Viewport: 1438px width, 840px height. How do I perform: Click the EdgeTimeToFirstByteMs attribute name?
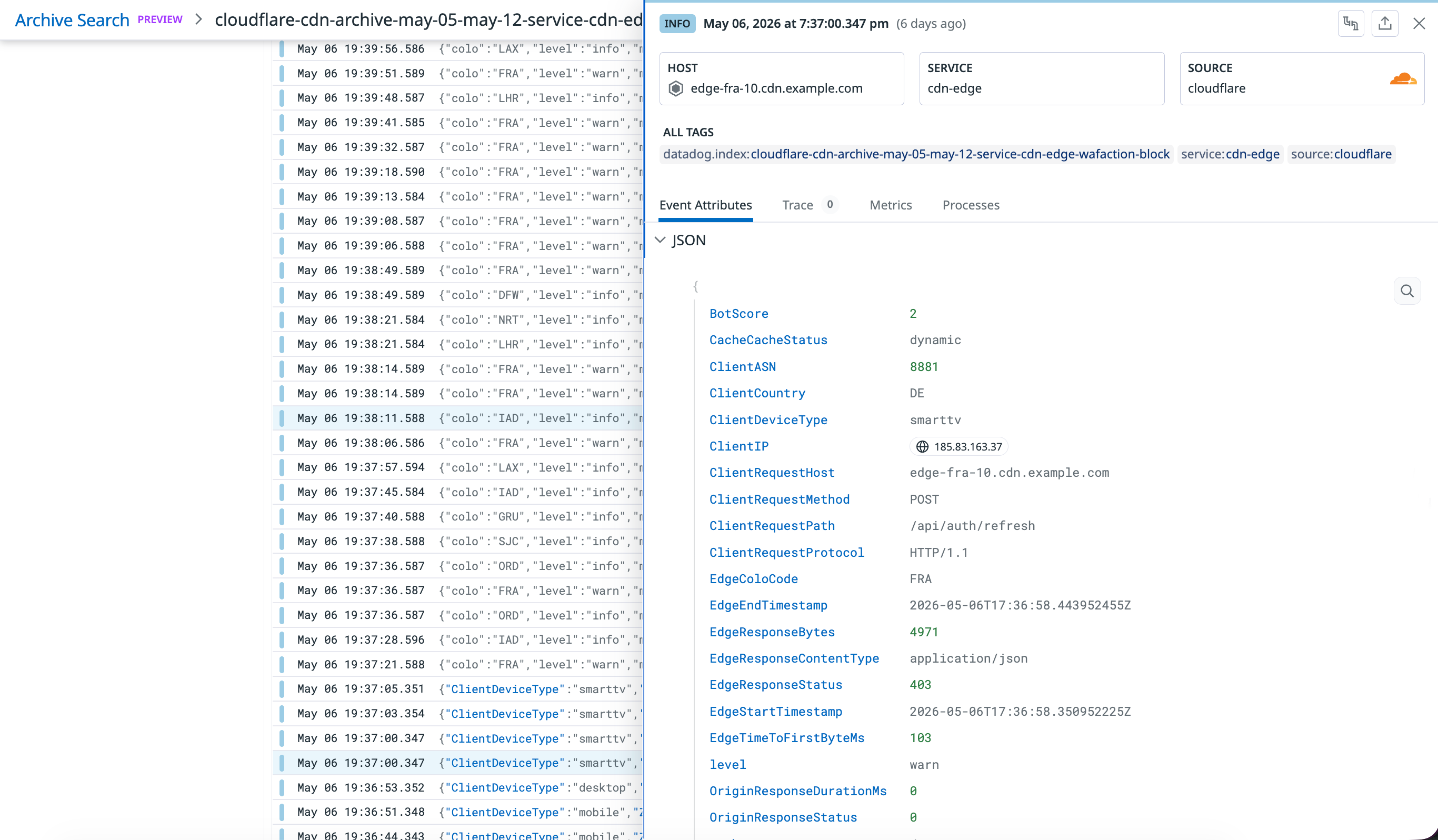coord(787,737)
